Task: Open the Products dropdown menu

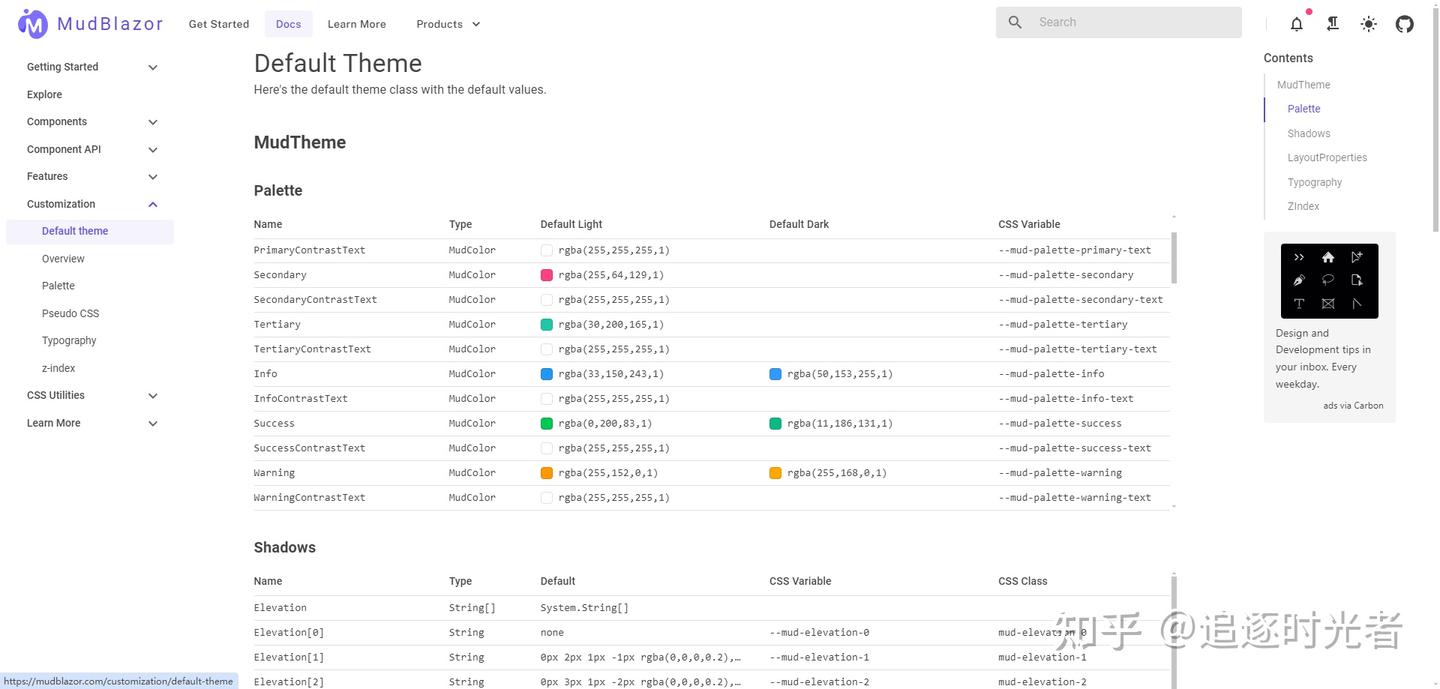Action: point(448,24)
